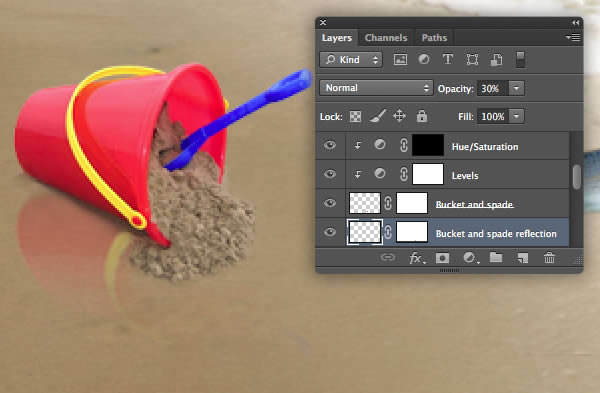Click the layers list scrollbar
The height and width of the screenshot is (393, 600).
pyautogui.click(x=577, y=177)
